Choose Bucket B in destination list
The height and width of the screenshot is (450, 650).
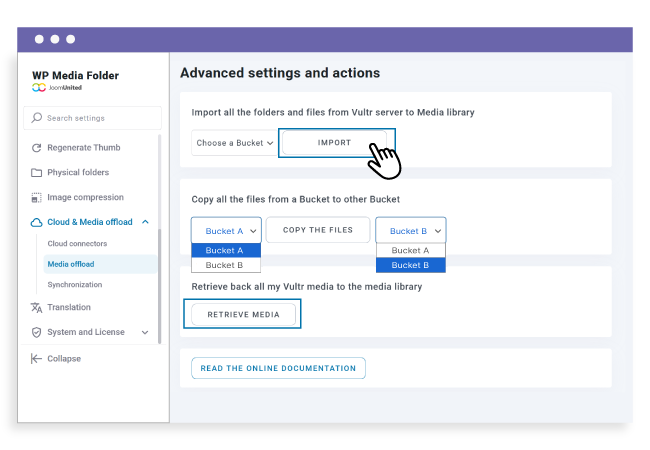(x=411, y=265)
